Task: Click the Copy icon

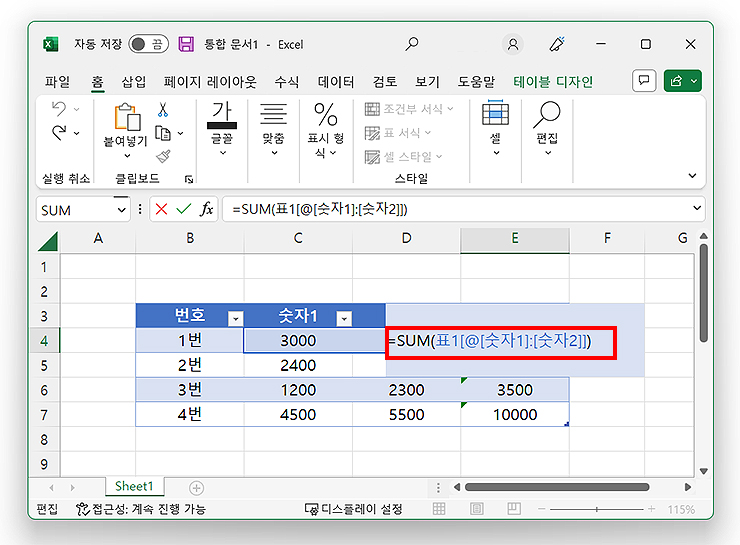Action: 163,134
